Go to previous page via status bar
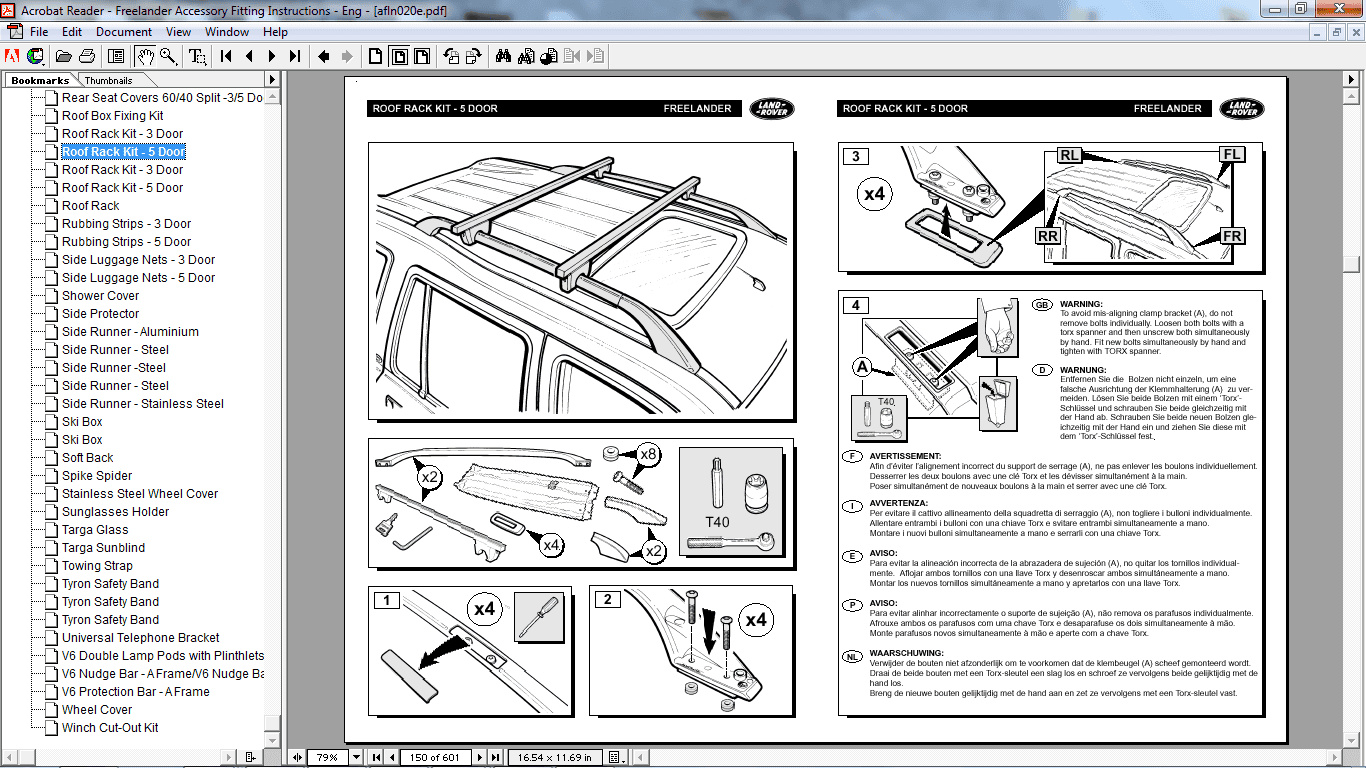Screen dimensions: 1366x768 pyautogui.click(x=392, y=757)
